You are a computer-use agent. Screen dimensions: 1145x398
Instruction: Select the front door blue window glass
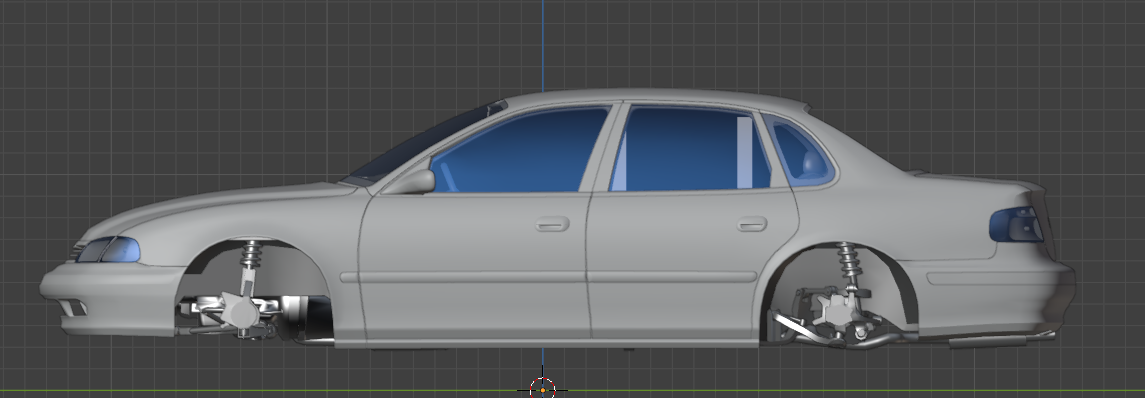coord(523,150)
